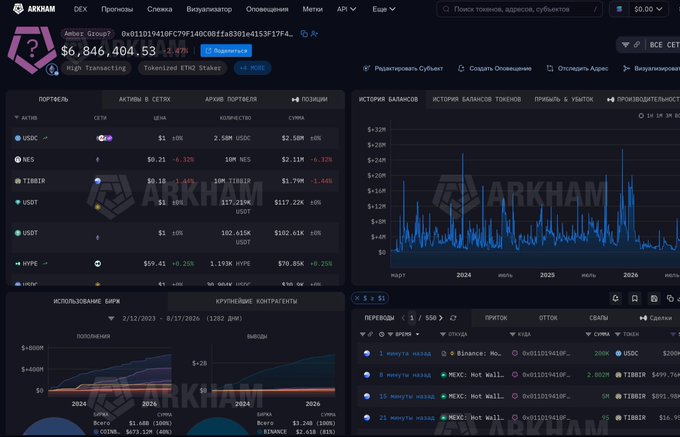
Task: Click the USDC token icon in the portfolio
Action: pyautogui.click(x=18, y=138)
